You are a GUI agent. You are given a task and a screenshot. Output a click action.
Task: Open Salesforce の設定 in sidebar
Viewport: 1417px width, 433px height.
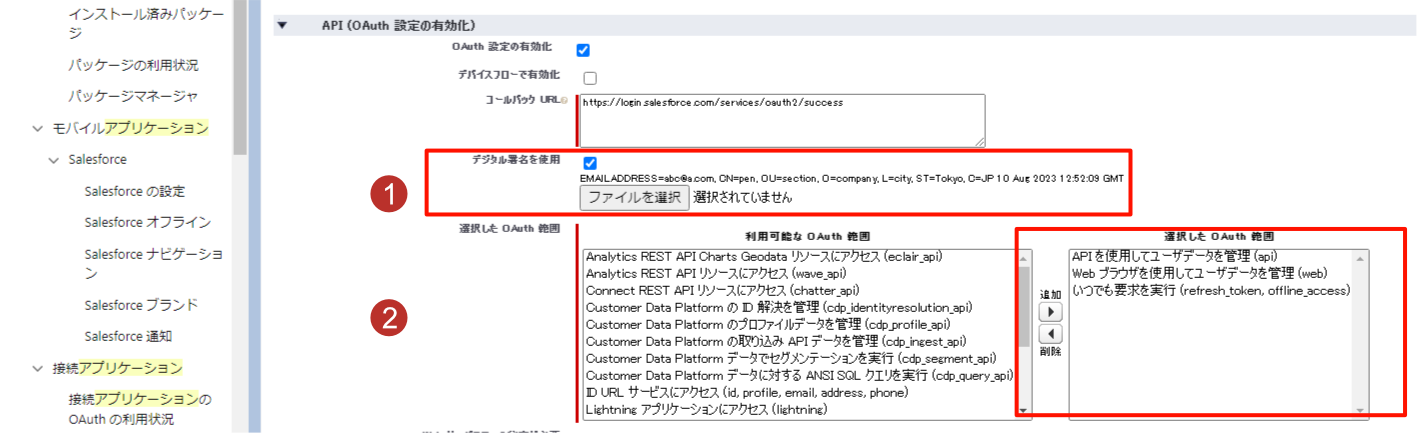(134, 191)
